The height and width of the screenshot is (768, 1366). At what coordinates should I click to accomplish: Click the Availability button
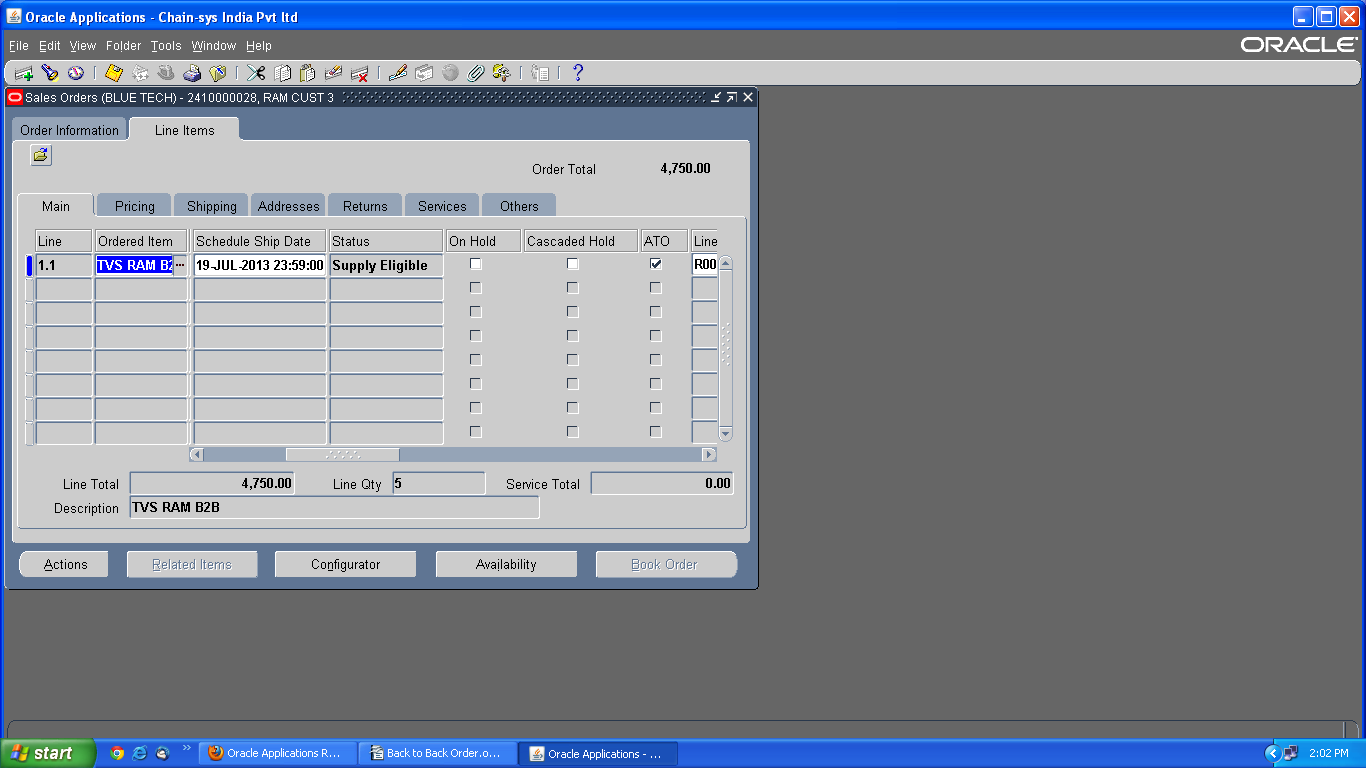(506, 564)
